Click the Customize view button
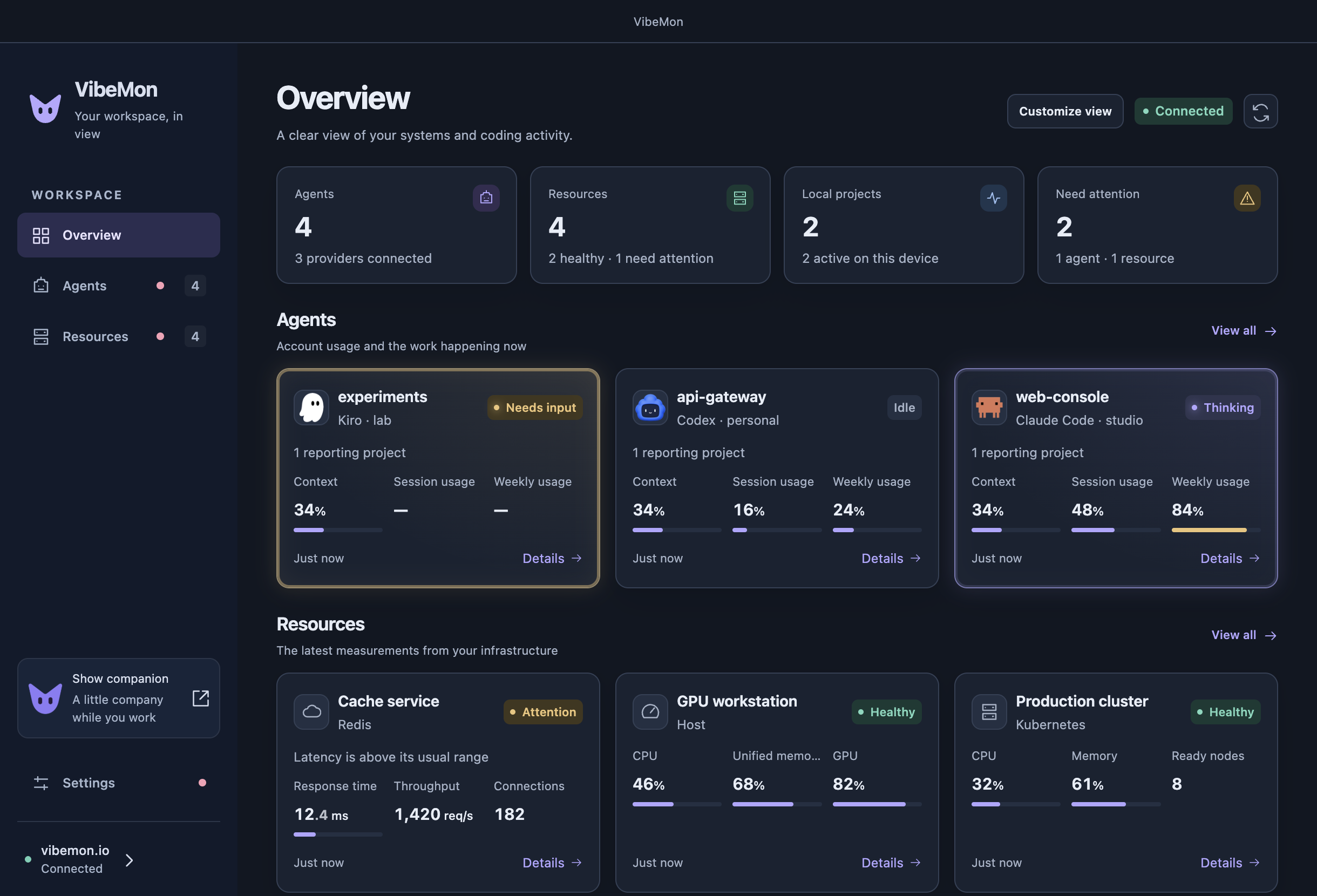 (1065, 111)
